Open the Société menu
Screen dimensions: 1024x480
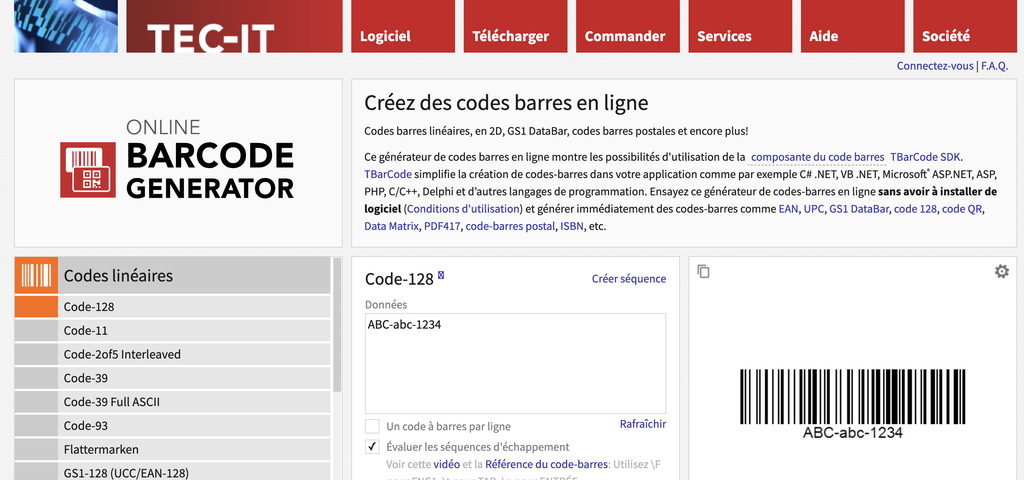(x=965, y=26)
